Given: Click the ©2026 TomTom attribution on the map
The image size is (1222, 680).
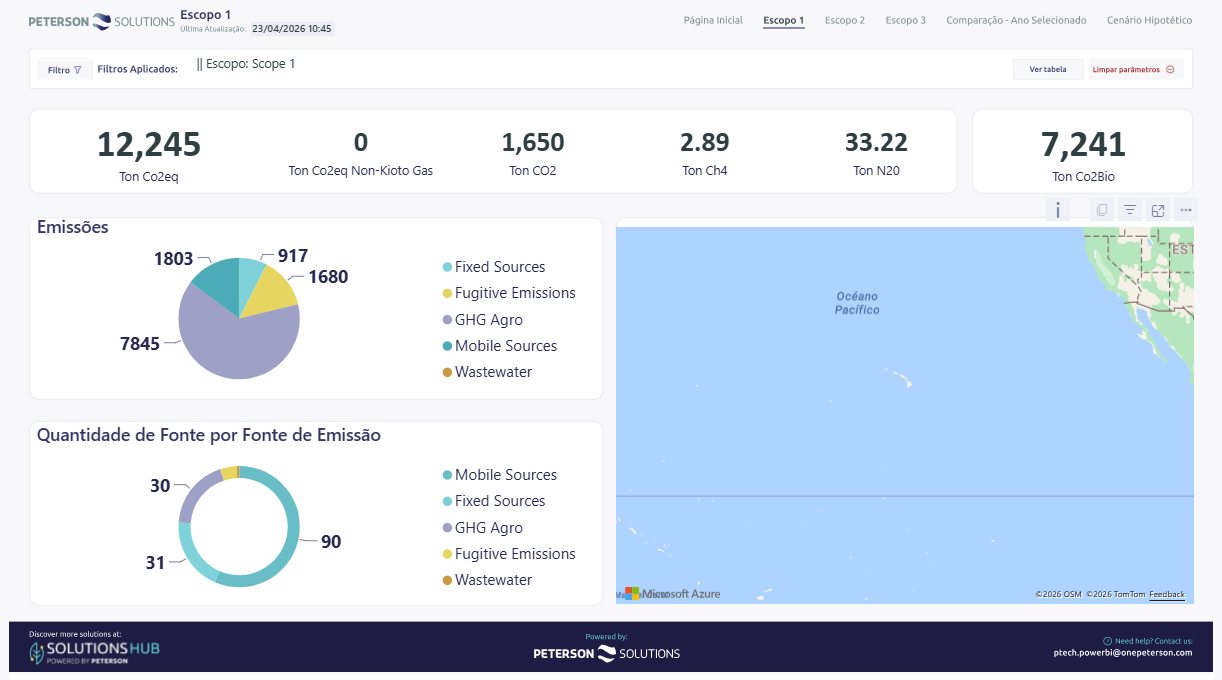Looking at the screenshot, I should [x=1116, y=594].
